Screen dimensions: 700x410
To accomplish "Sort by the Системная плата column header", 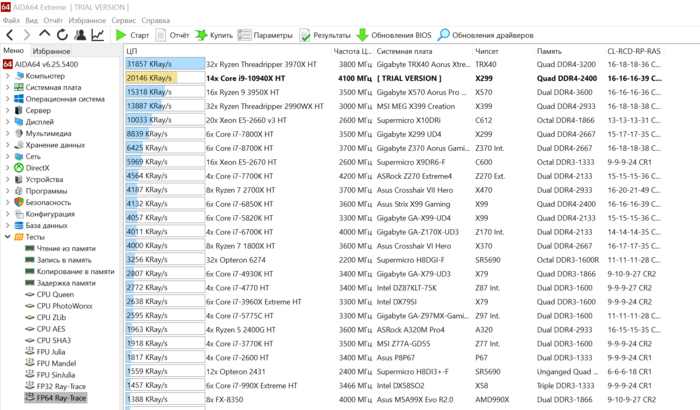I will click(423, 51).
